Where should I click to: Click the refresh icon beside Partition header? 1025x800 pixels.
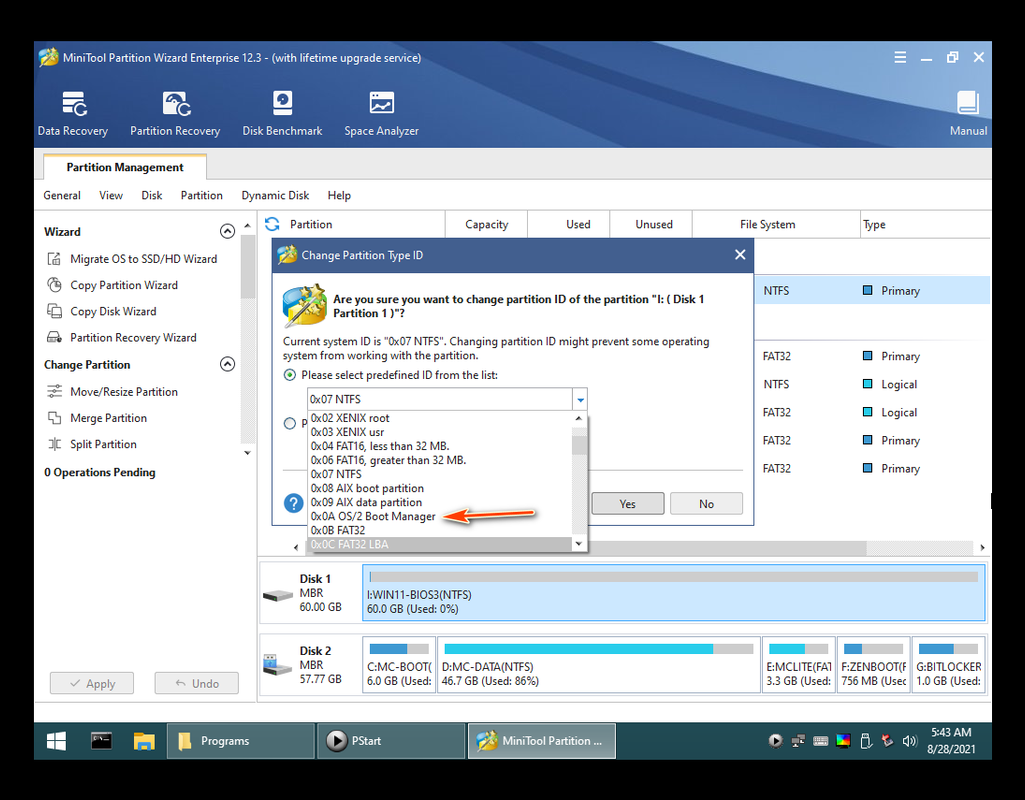[272, 224]
